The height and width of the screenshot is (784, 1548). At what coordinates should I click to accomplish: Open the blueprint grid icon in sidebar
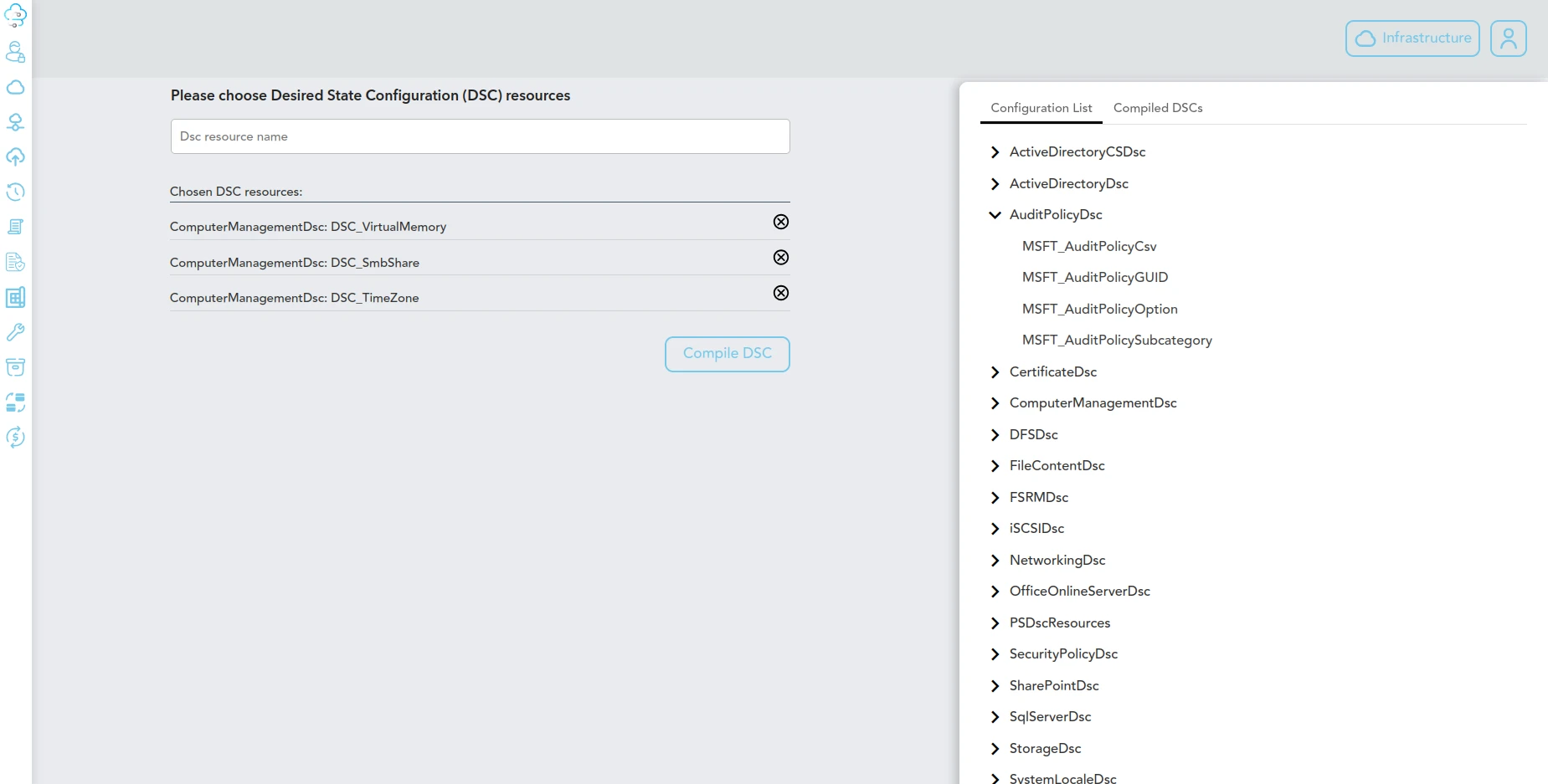pyautogui.click(x=15, y=297)
